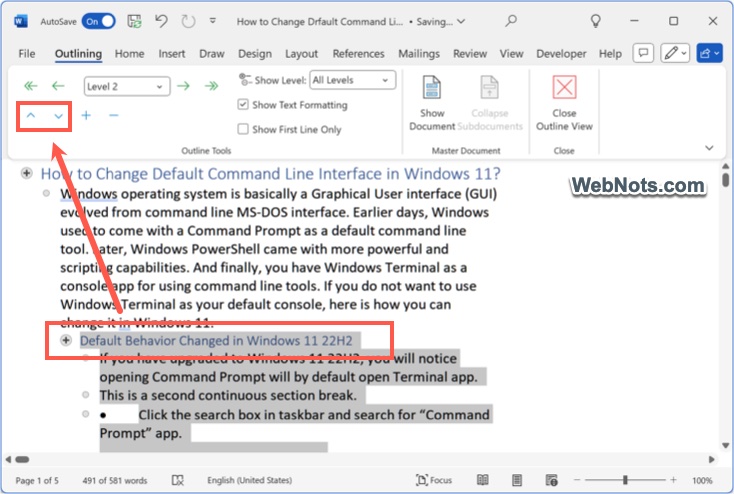
Task: Switch to the Insert tab
Action: pos(172,54)
